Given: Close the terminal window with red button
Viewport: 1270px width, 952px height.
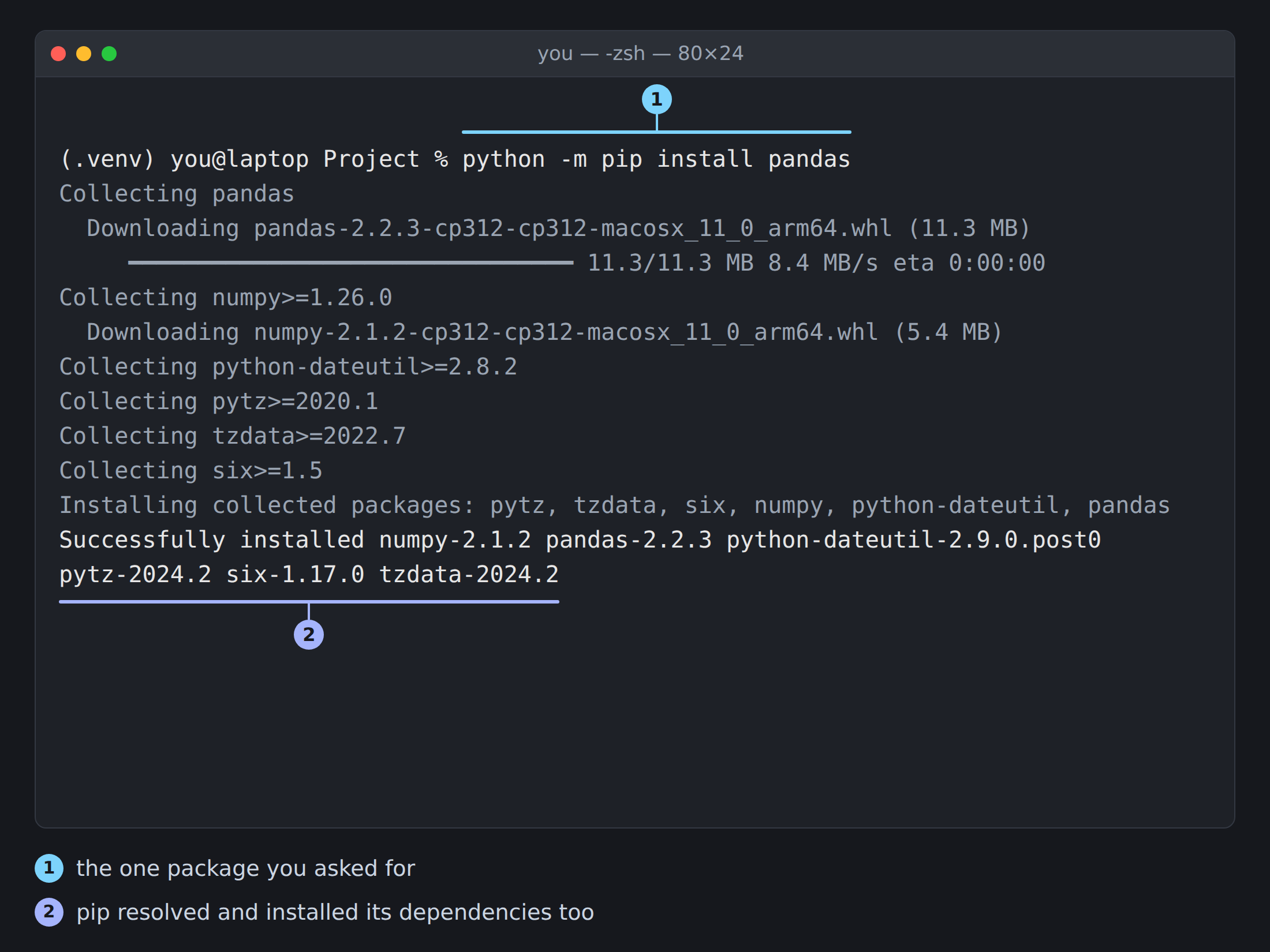Looking at the screenshot, I should click(x=58, y=54).
